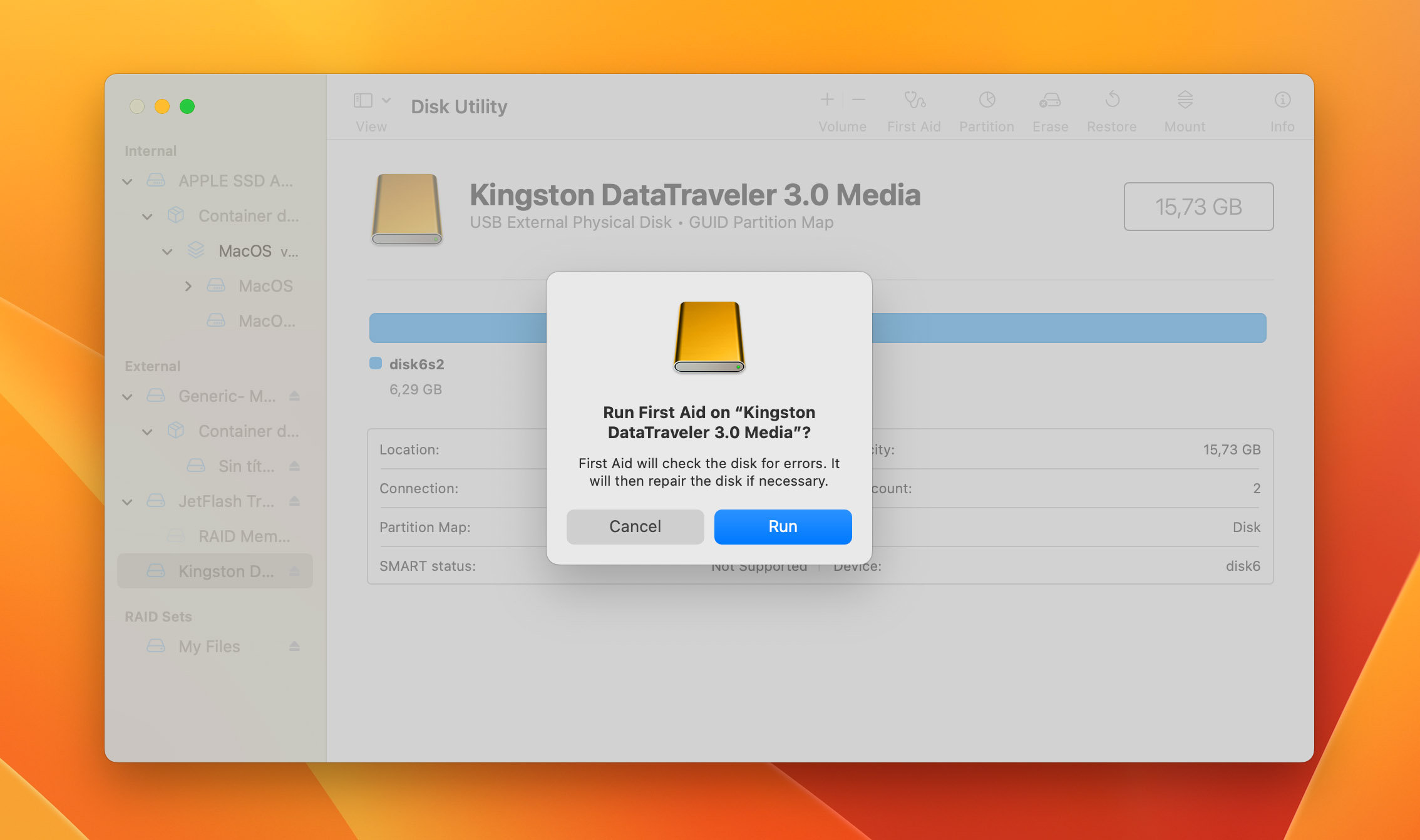
Task: Cancel the First Aid operation
Action: click(635, 526)
